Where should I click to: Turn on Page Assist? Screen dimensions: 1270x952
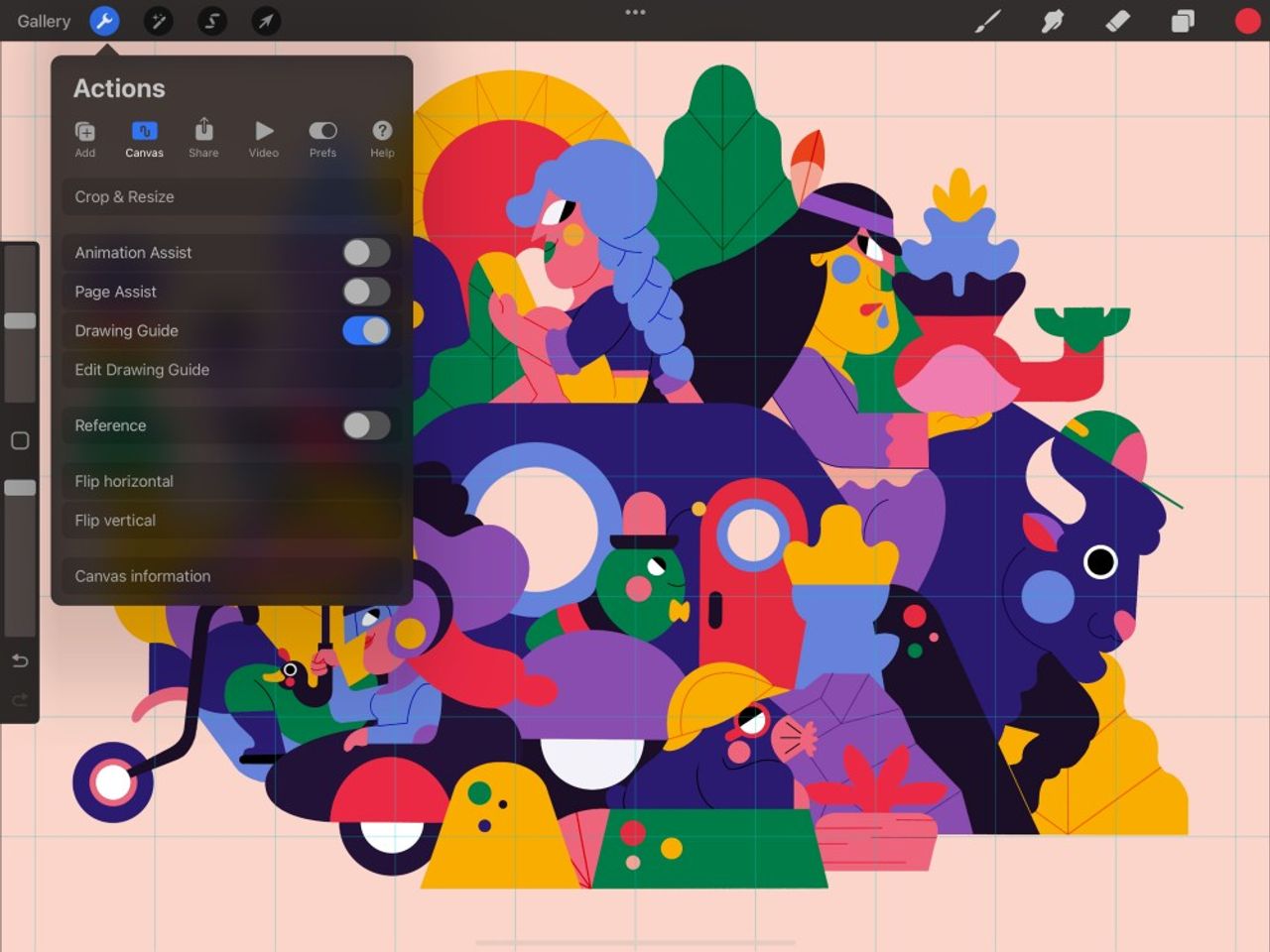click(x=366, y=292)
